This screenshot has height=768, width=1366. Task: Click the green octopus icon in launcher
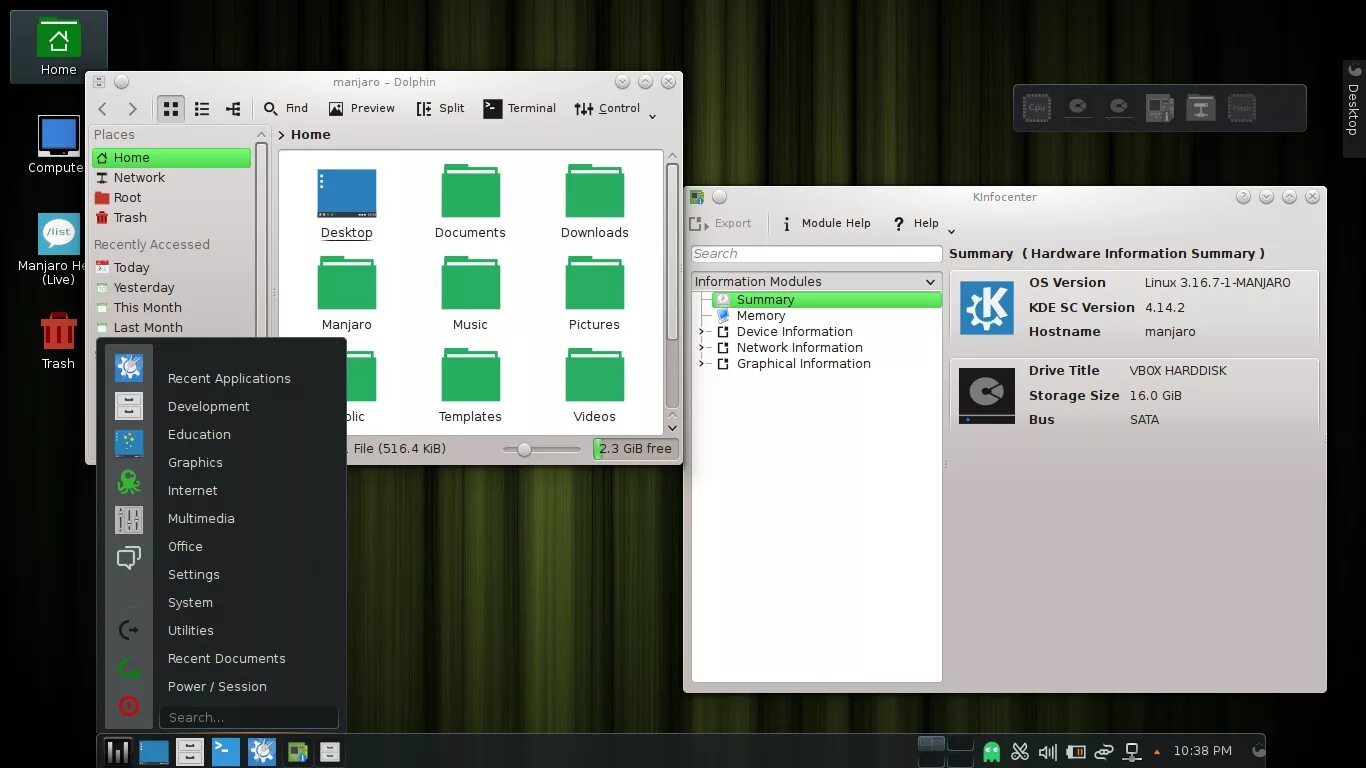coord(129,482)
